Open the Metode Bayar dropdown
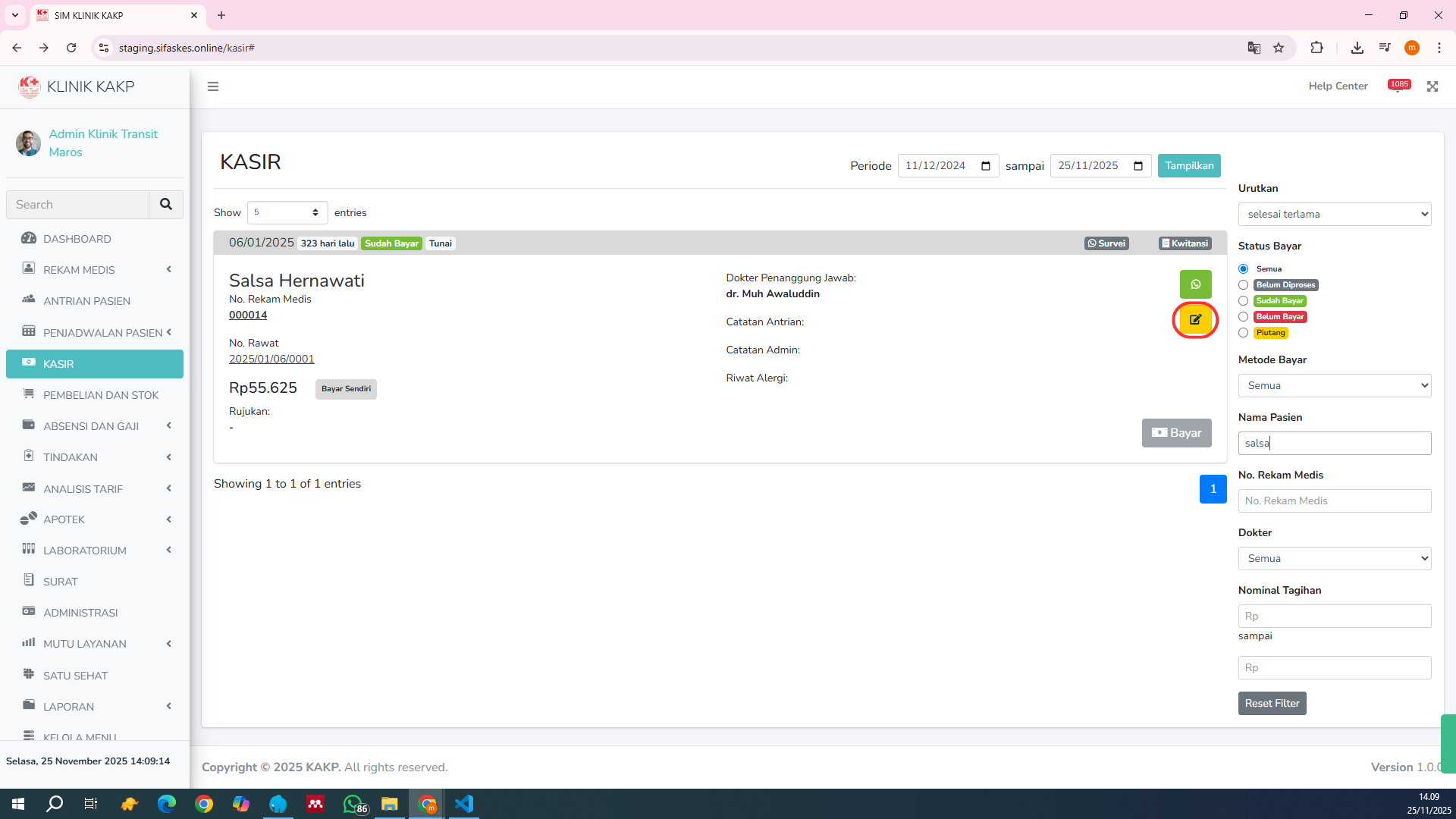This screenshot has height=819, width=1456. 1334,386
